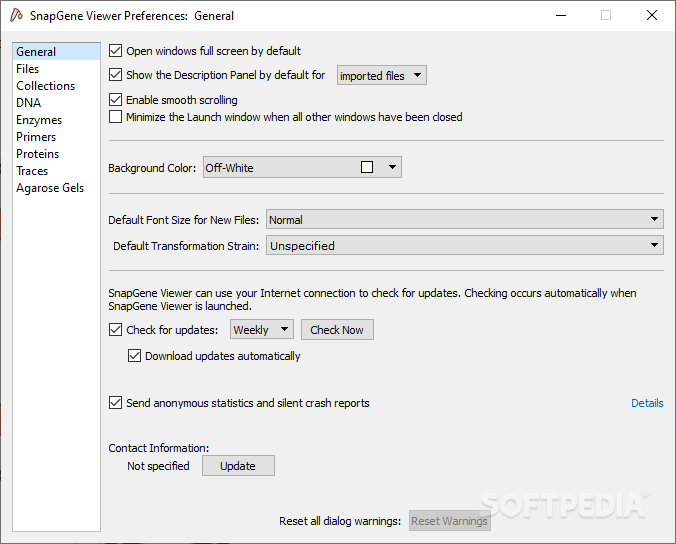The height and width of the screenshot is (544, 676).
Task: Minimize the Preferences window
Action: point(561,16)
